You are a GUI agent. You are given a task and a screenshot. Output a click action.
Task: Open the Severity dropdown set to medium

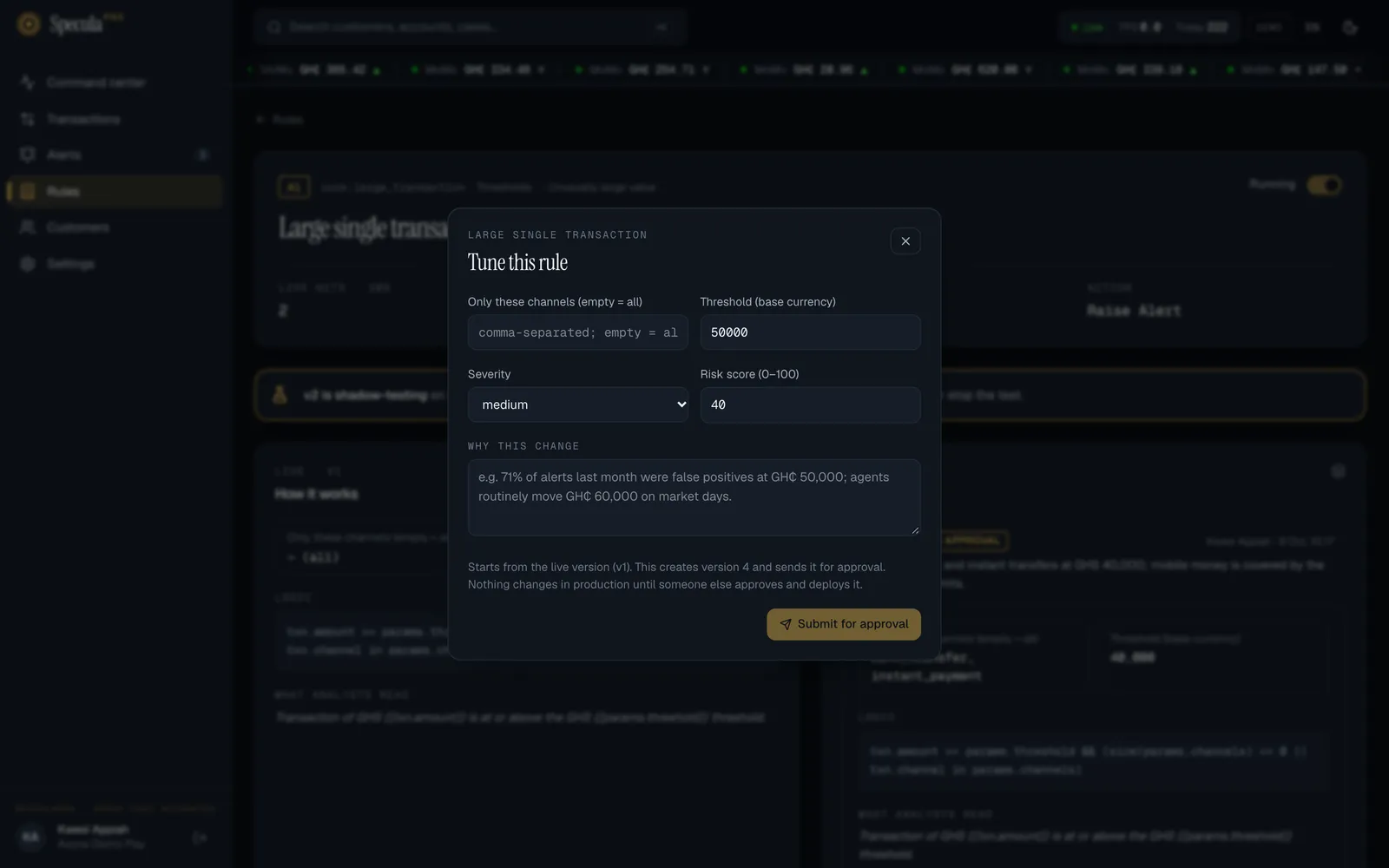pyautogui.click(x=578, y=404)
